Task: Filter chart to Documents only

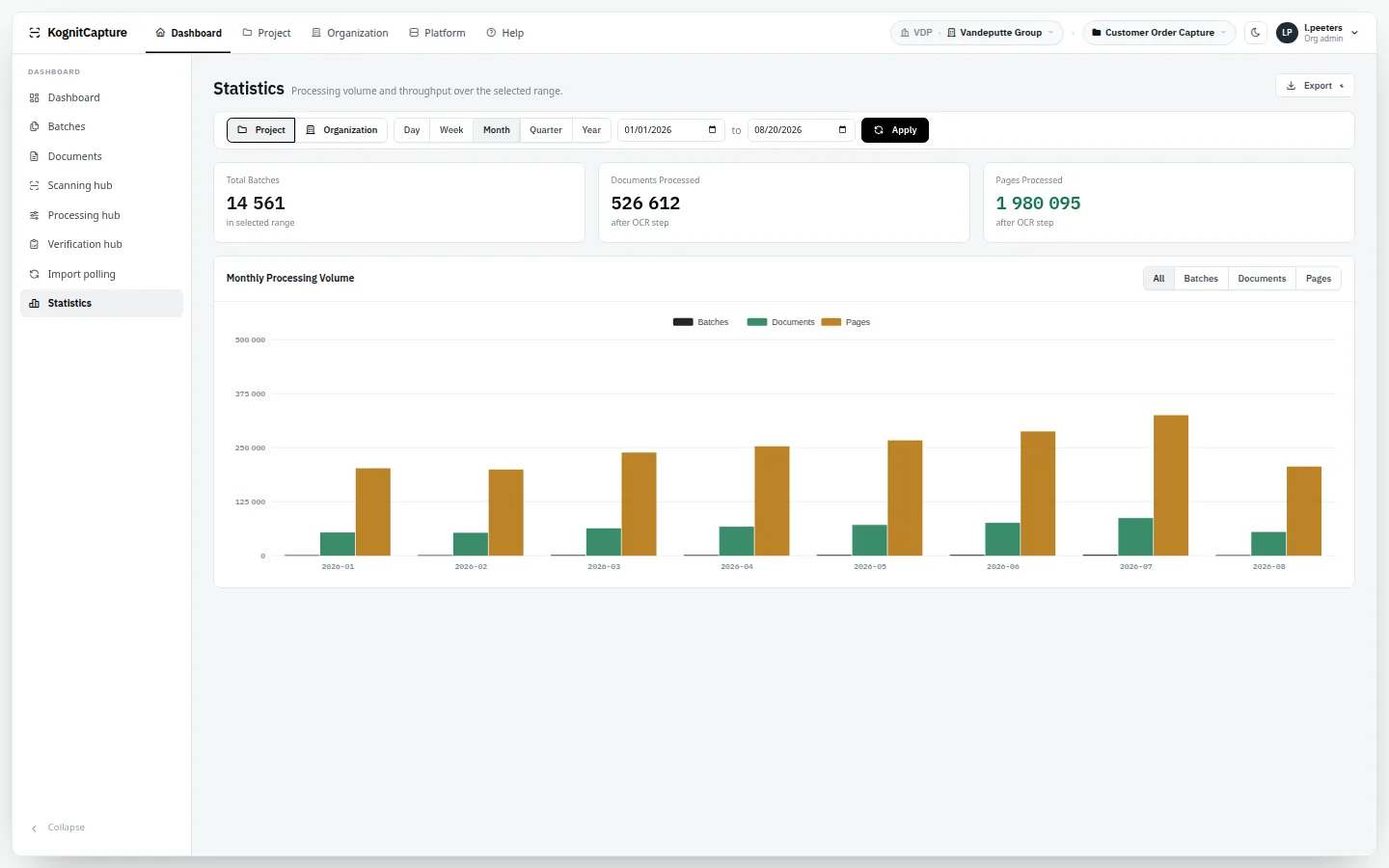Action: pyautogui.click(x=1262, y=279)
